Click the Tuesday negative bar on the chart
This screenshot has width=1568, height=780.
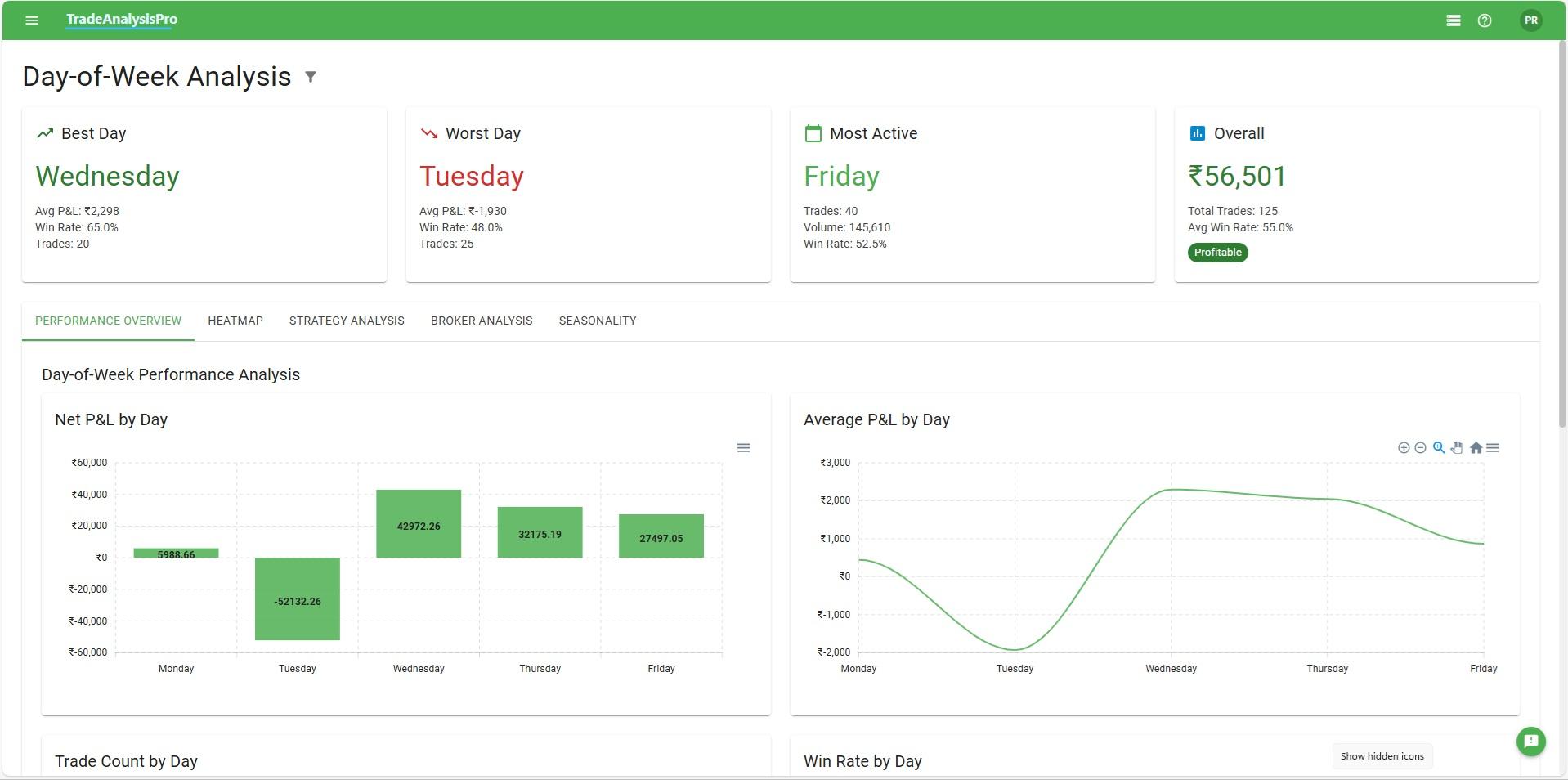297,598
